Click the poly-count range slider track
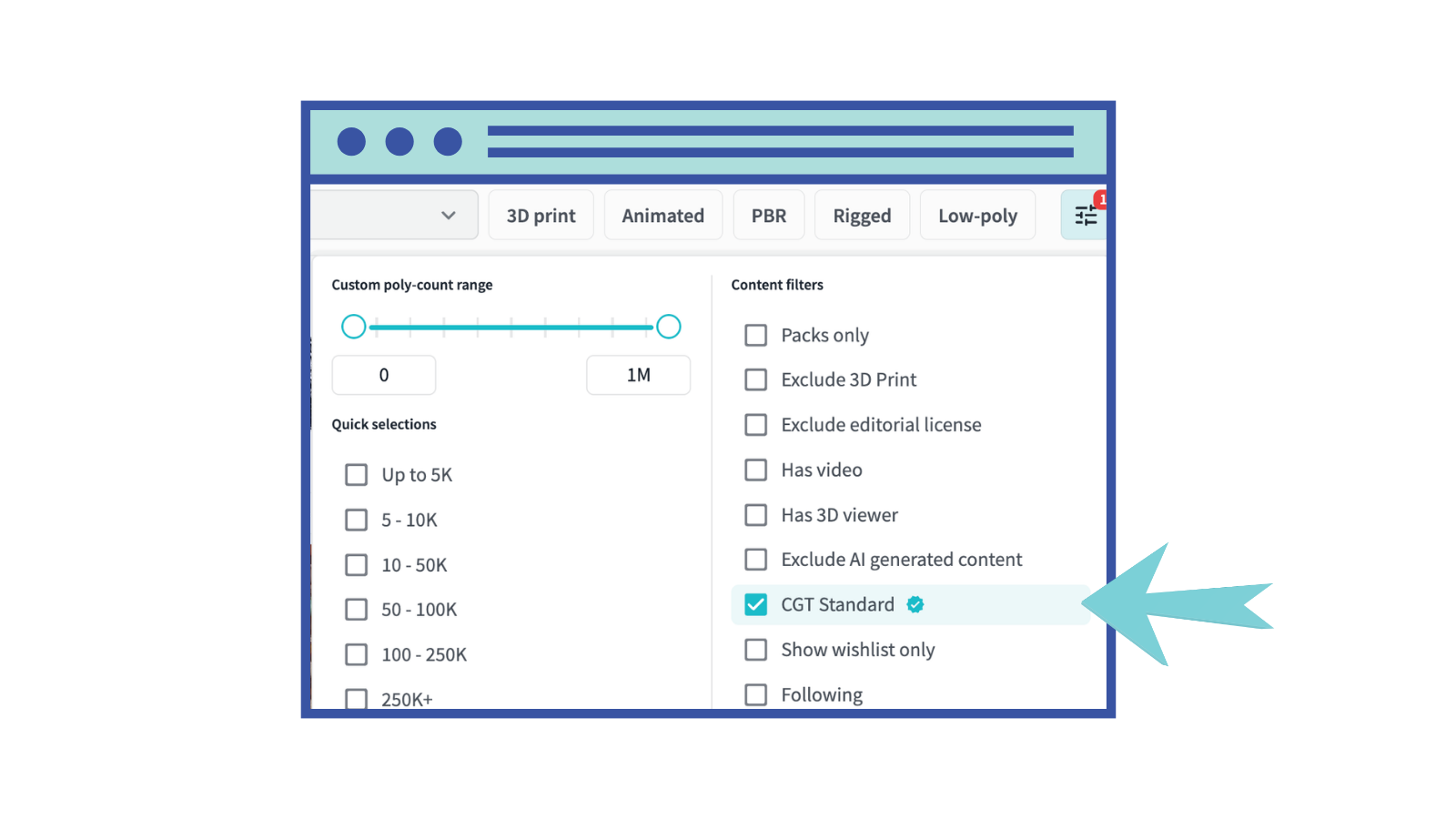This screenshot has height=819, width=1456. (x=511, y=327)
